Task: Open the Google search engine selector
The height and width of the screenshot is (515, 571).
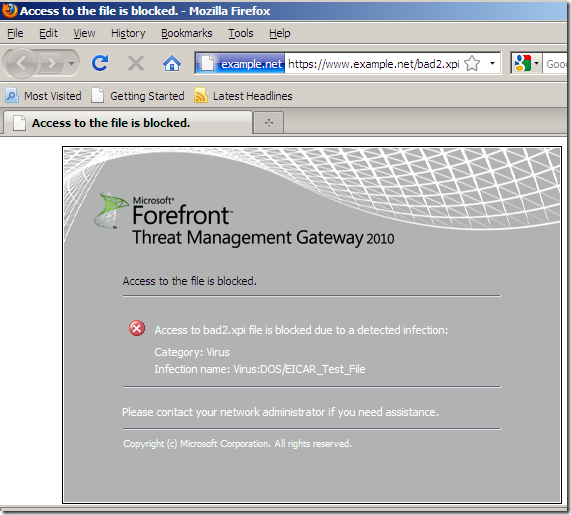Action: click(526, 64)
